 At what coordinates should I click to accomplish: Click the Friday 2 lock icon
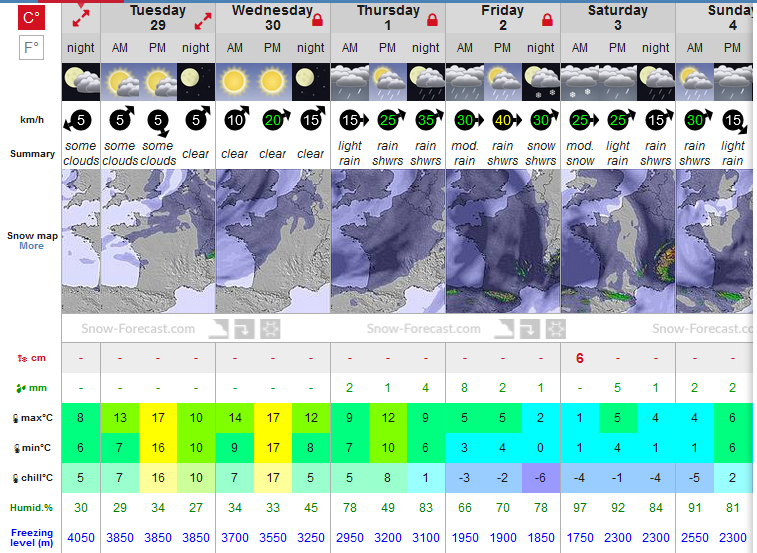tap(547, 19)
